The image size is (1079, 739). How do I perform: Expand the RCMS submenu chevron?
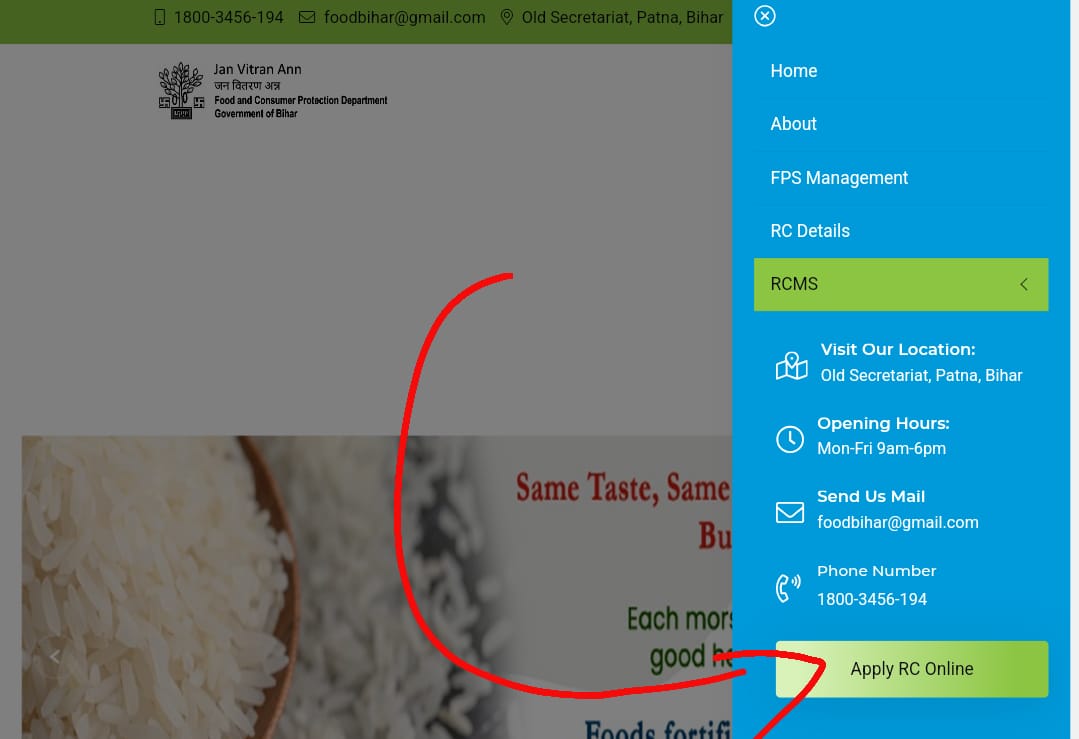[x=1024, y=285]
